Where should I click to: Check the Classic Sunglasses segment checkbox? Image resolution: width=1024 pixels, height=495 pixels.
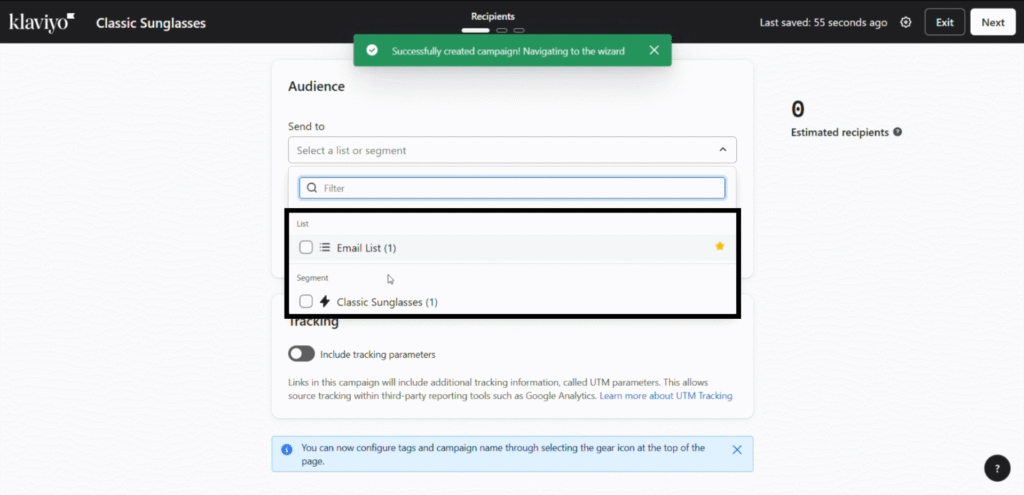306,301
